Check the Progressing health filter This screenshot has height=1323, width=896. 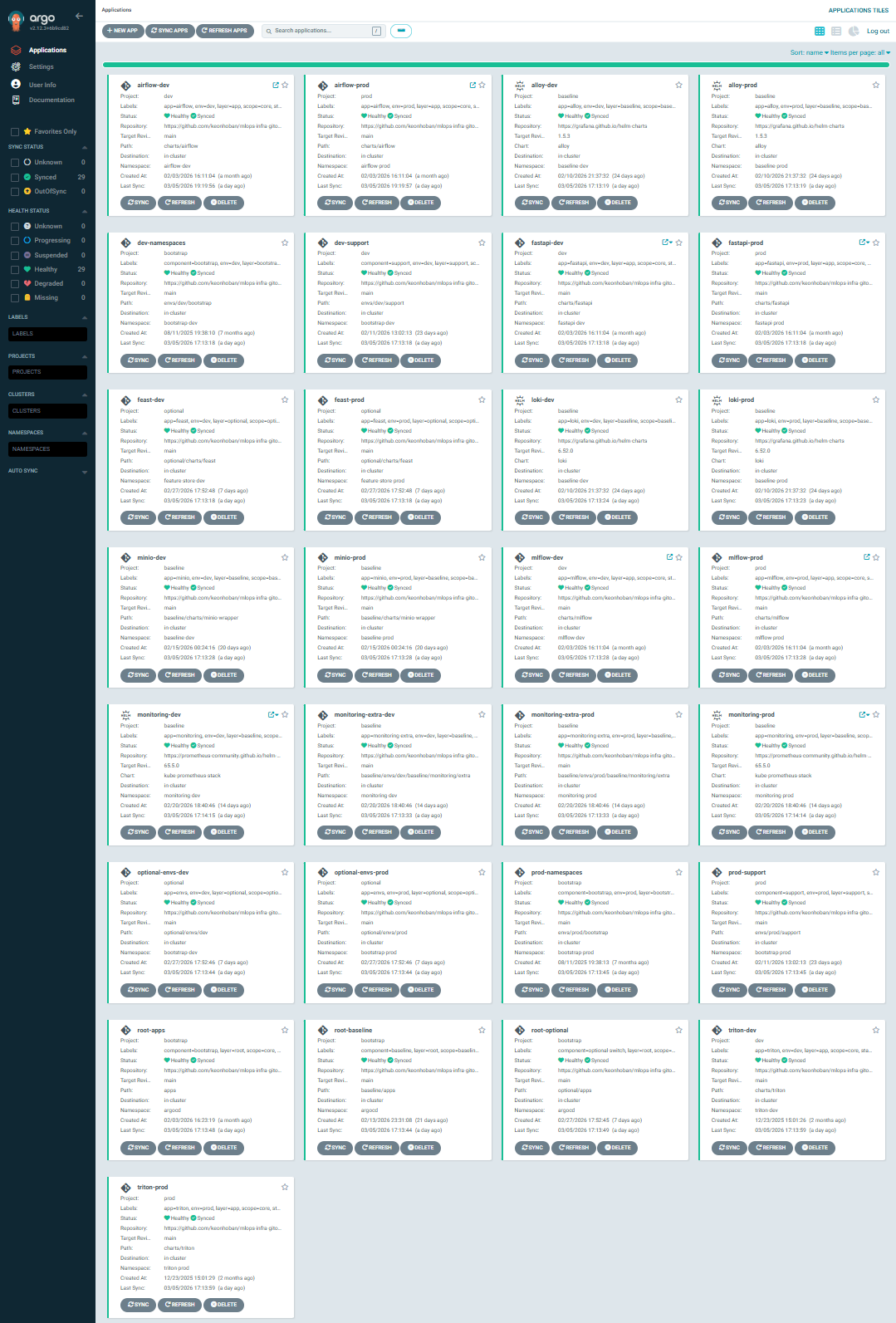(15, 241)
